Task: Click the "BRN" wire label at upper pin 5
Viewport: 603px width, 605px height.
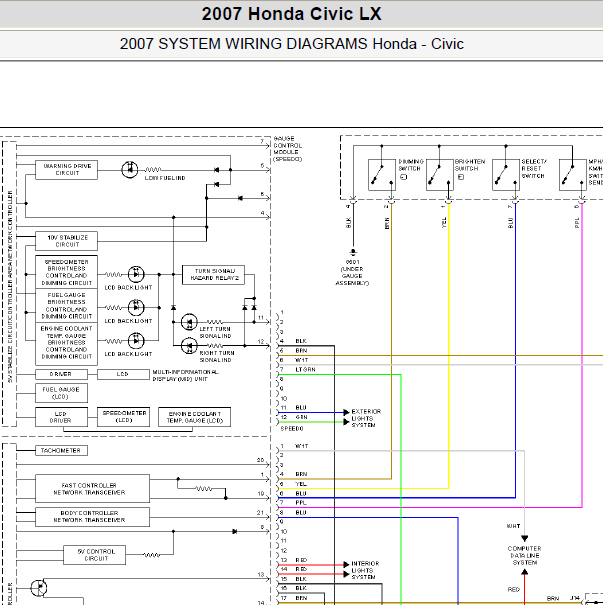Action: click(x=301, y=351)
